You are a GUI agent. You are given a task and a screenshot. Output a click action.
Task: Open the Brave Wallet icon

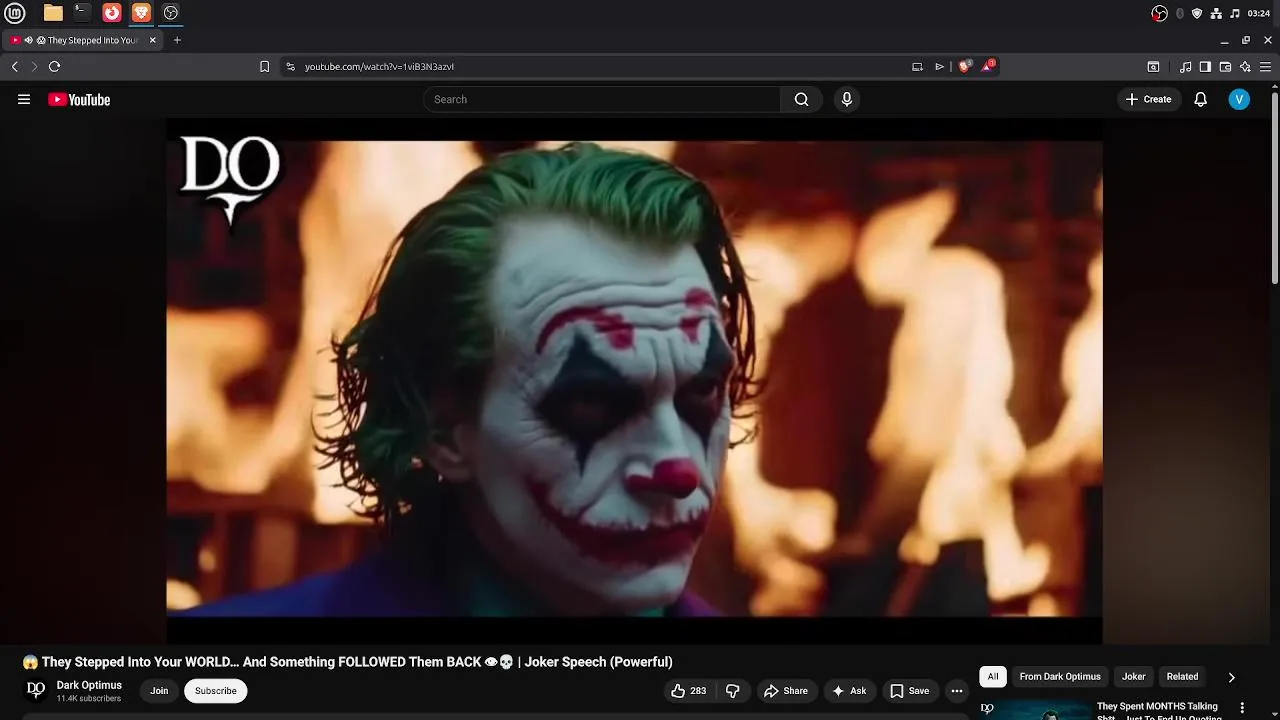(x=1225, y=66)
